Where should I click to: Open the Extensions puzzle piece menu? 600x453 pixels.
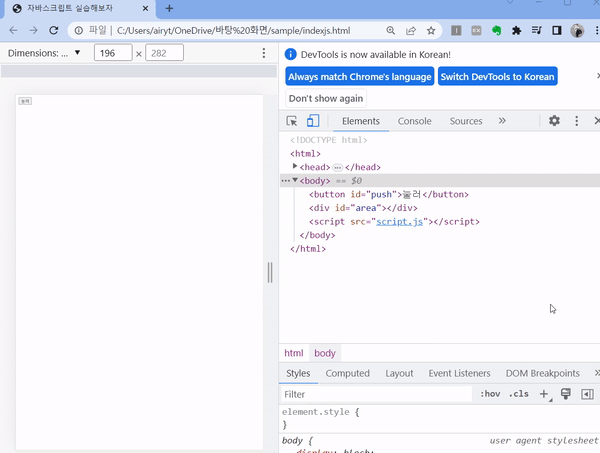tap(517, 31)
